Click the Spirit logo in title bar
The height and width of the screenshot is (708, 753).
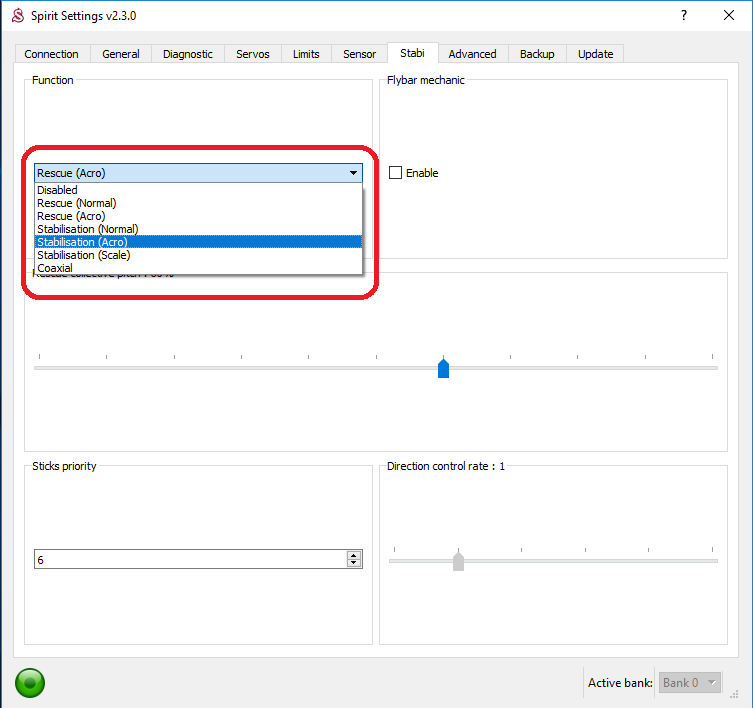[15, 16]
